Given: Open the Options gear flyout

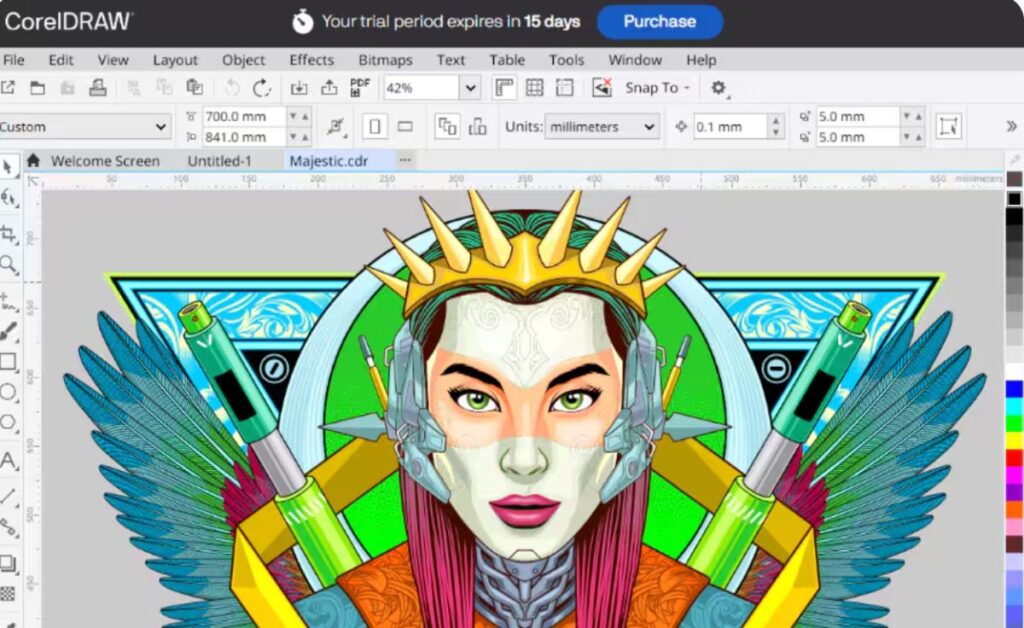Looking at the screenshot, I should (718, 87).
